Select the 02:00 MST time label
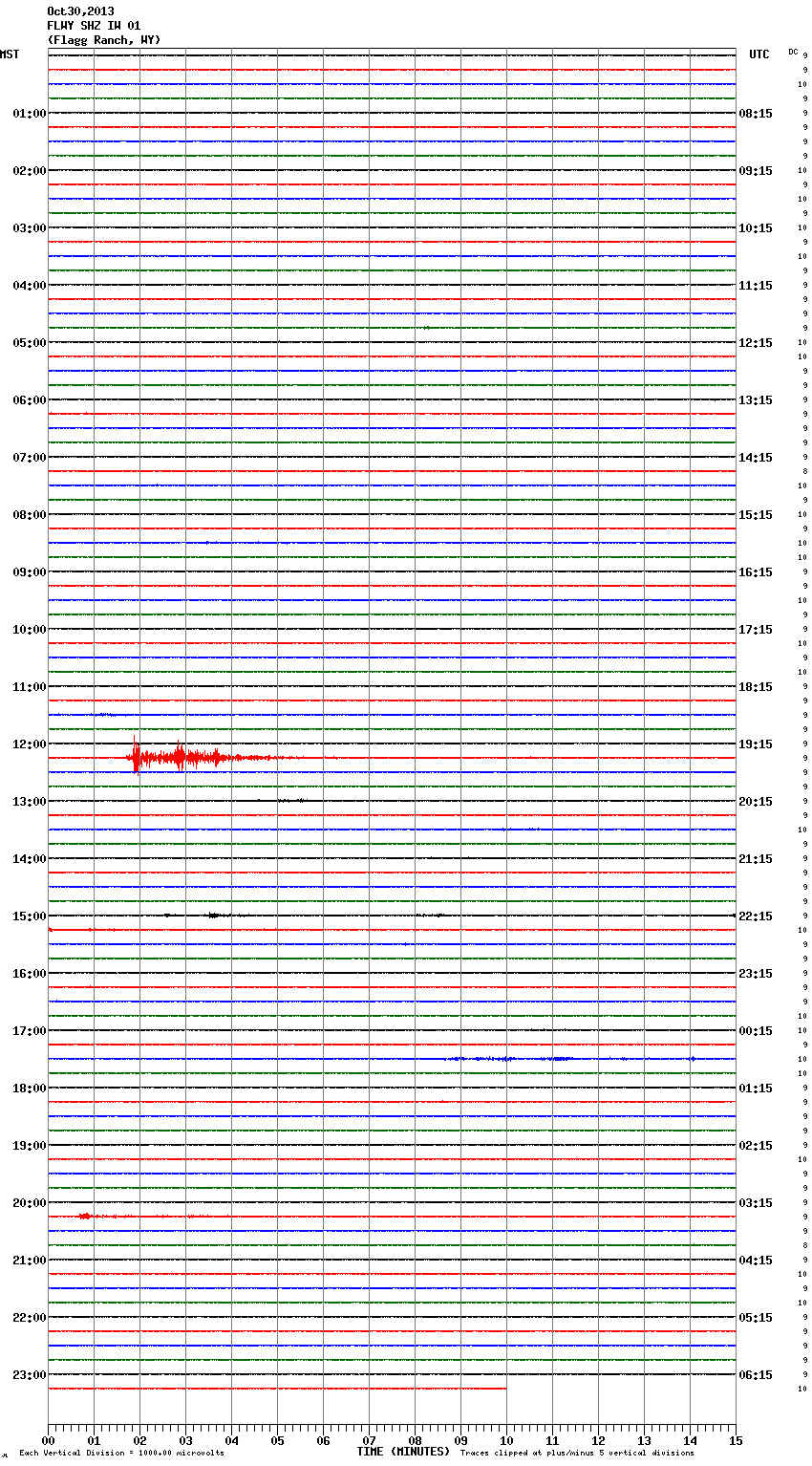This screenshot has height=1466, width=812. (x=30, y=170)
